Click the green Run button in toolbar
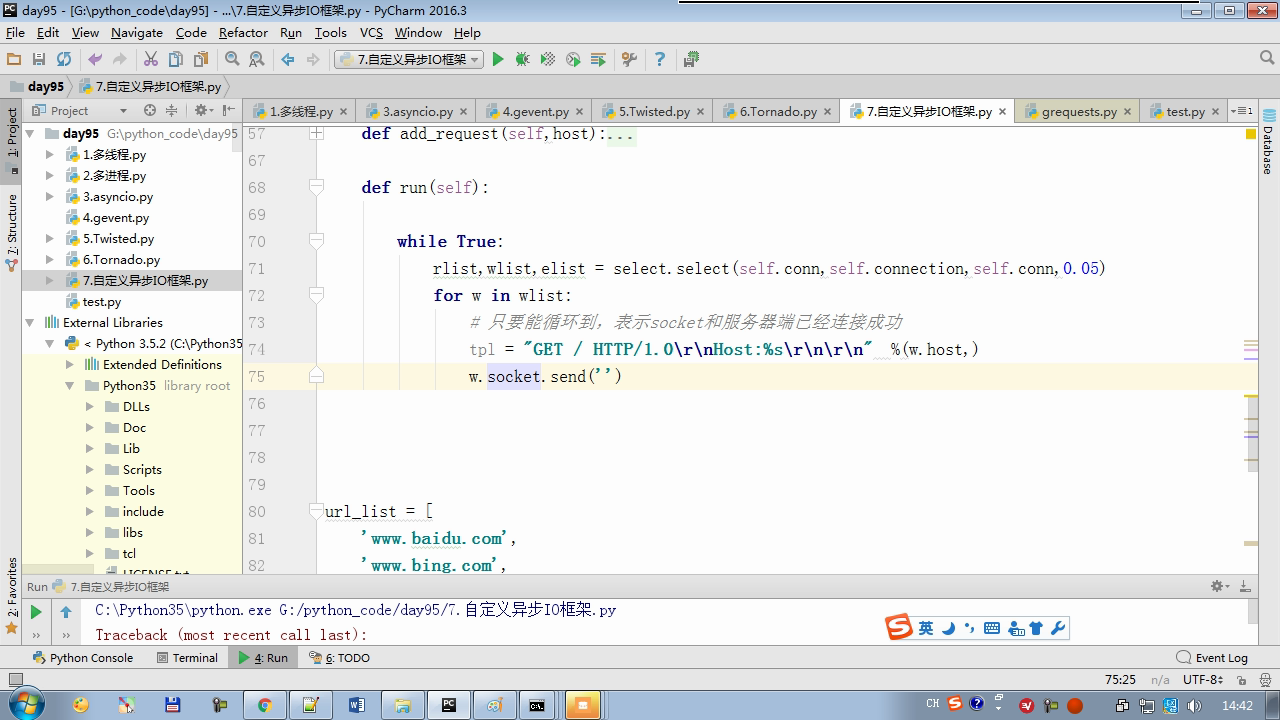 [x=498, y=60]
